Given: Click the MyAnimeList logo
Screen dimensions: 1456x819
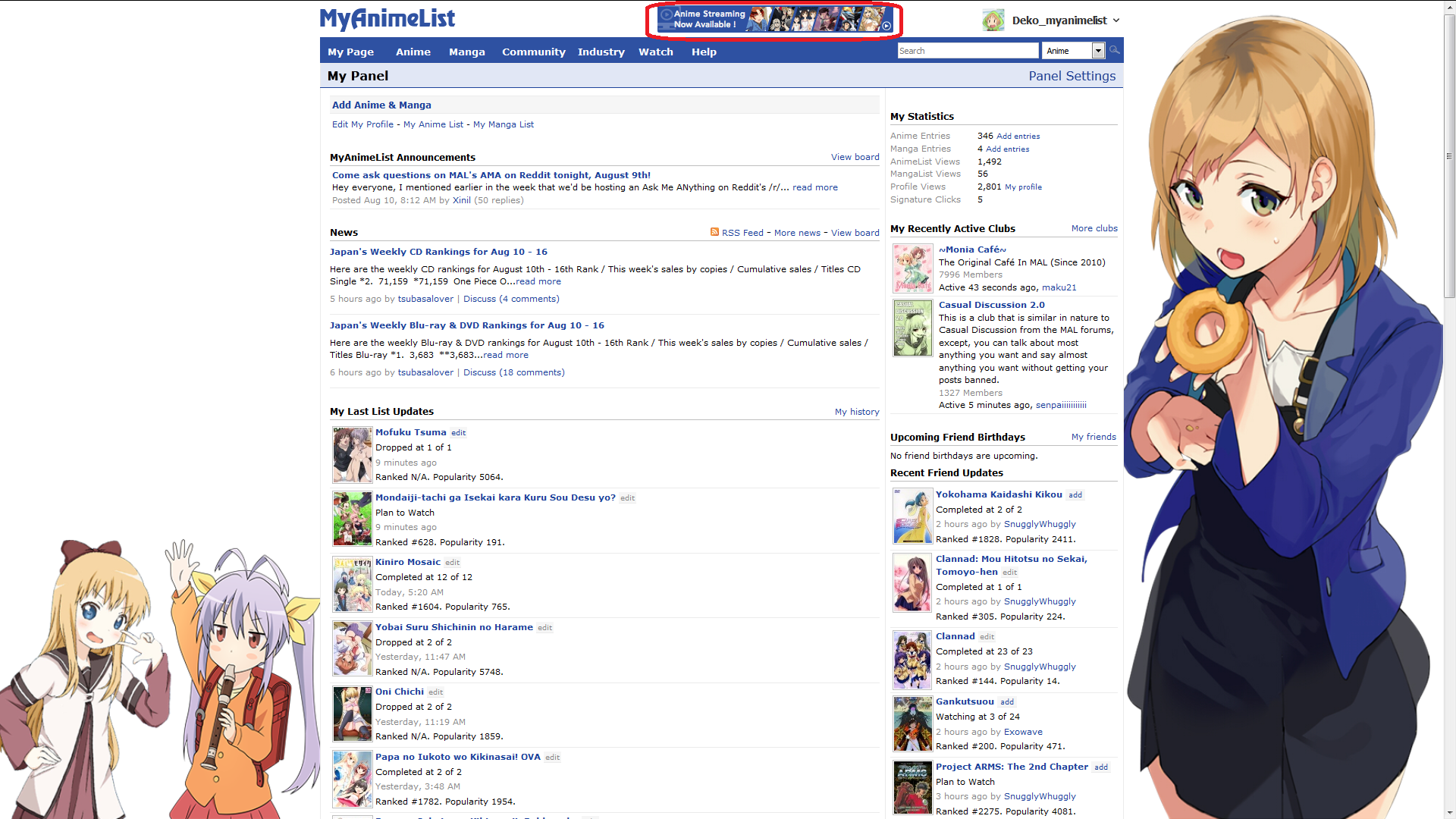Looking at the screenshot, I should (387, 18).
